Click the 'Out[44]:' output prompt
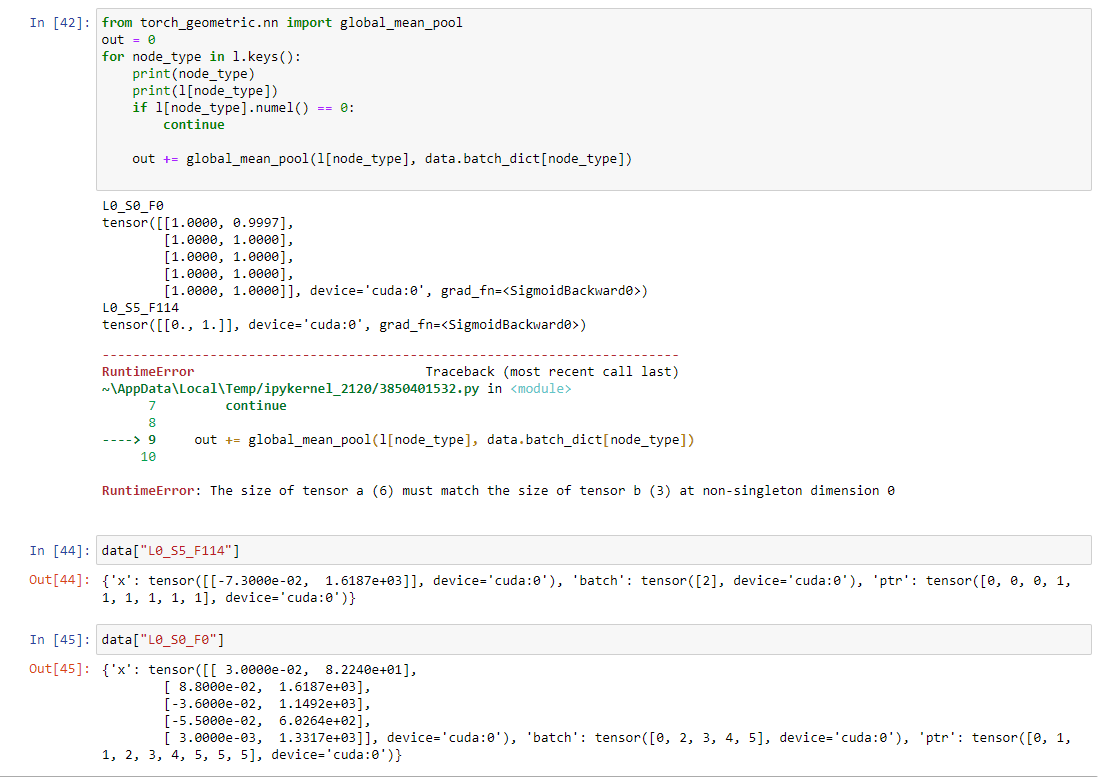 [x=60, y=580]
